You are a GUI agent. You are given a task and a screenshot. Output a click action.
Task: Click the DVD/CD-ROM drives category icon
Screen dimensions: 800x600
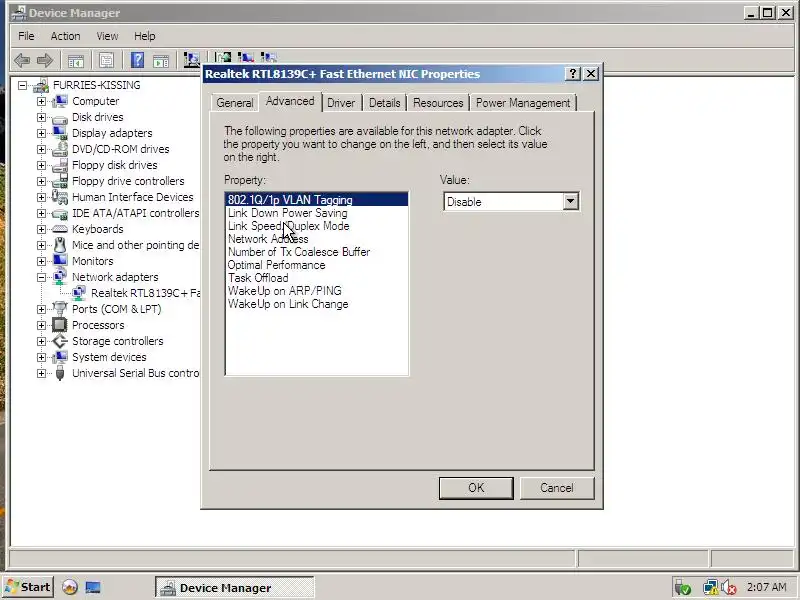[x=60, y=149]
